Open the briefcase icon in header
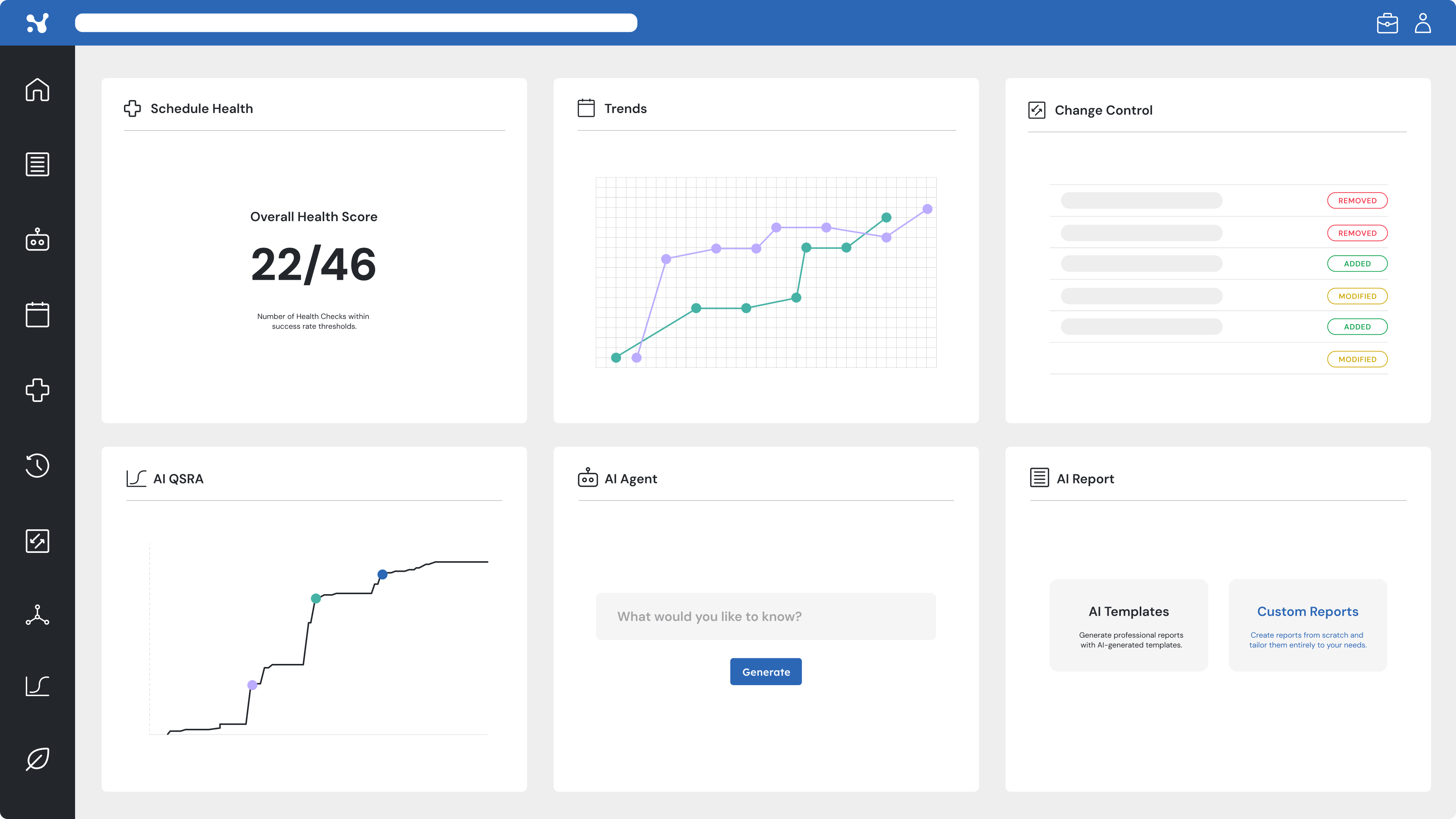 pos(1387,23)
